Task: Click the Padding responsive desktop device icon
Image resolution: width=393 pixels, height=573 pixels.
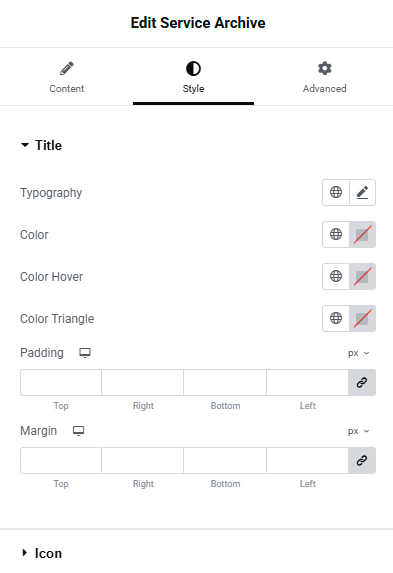Action: click(x=85, y=353)
